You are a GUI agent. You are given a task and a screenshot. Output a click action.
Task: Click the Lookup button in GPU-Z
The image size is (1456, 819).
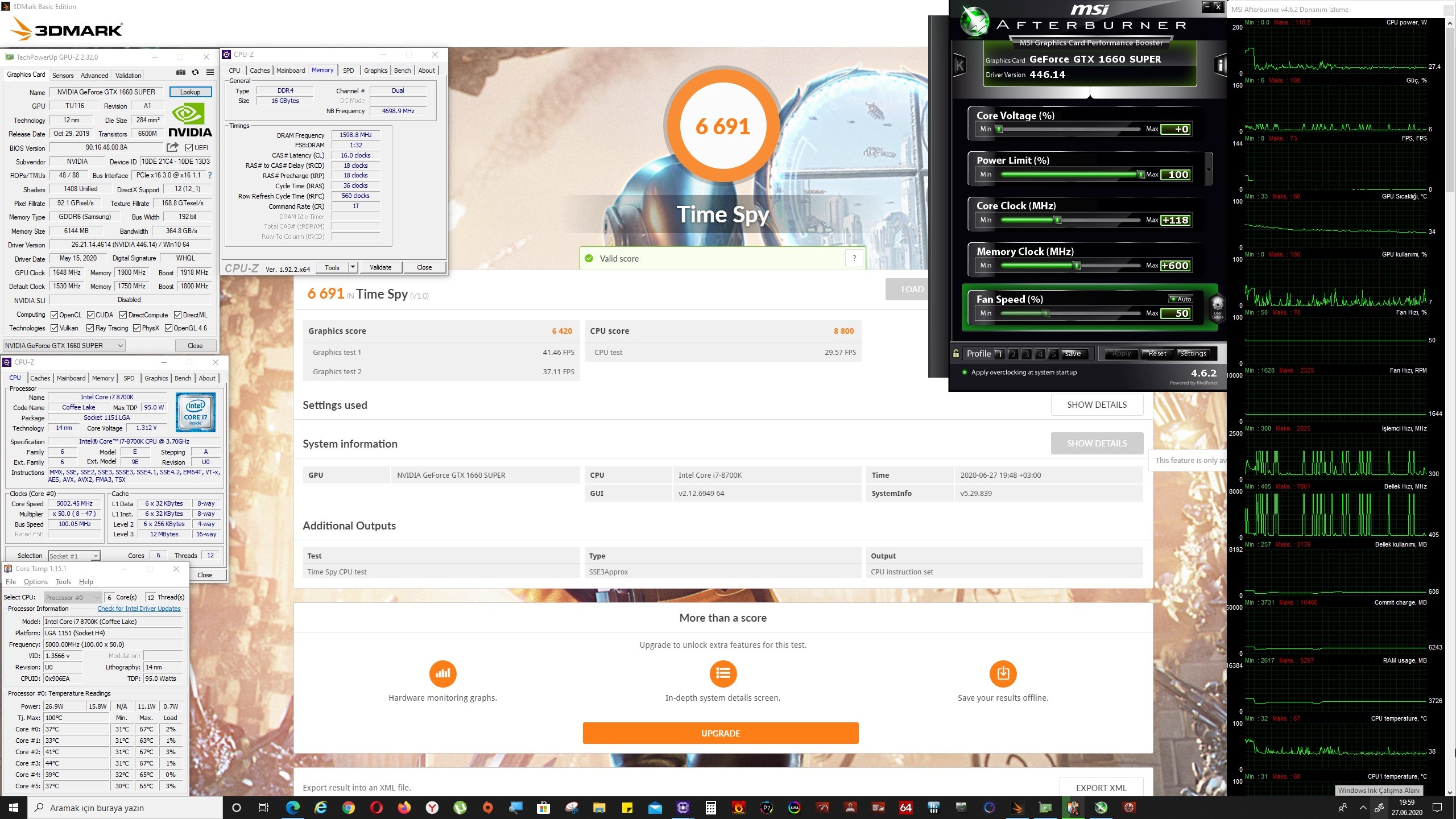point(190,92)
